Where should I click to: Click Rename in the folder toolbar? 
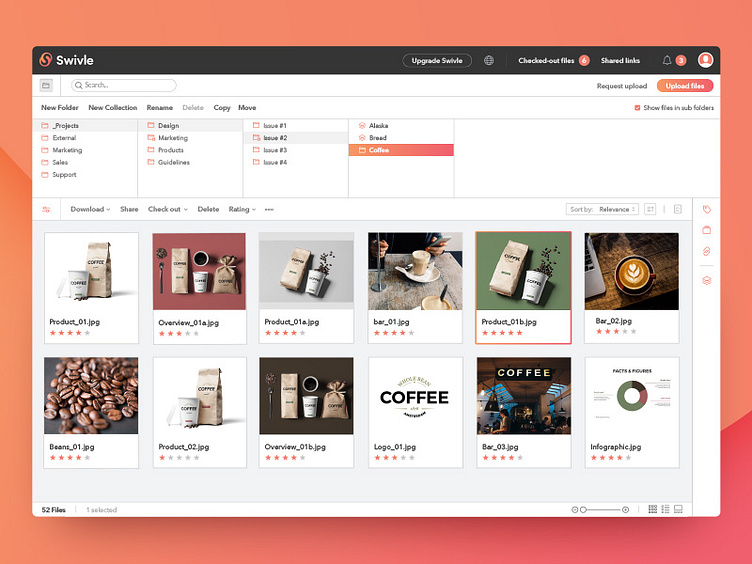[x=160, y=107]
